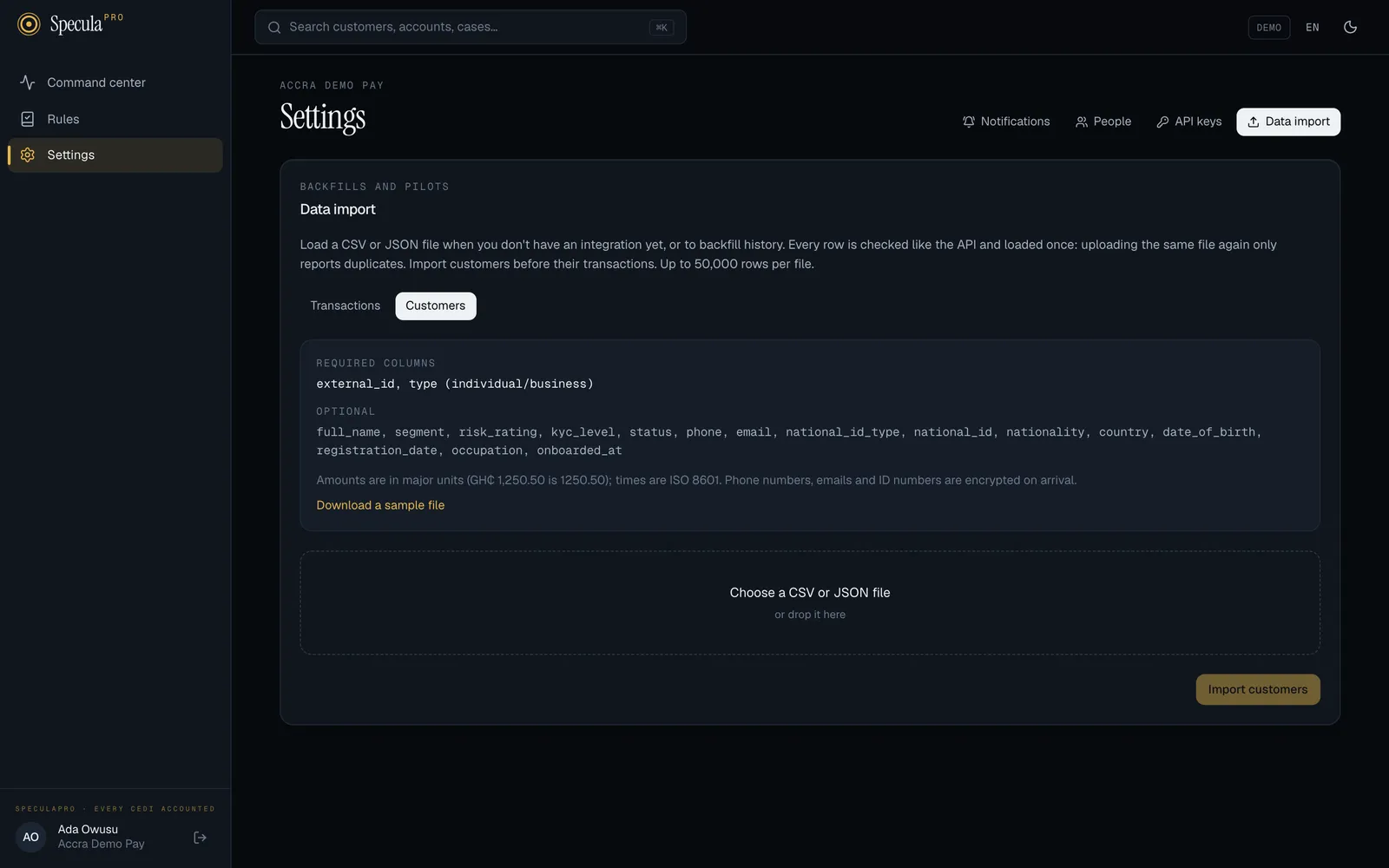Go to Rules in the sidebar
Screen dimensions: 1389x868
click(x=115, y=119)
